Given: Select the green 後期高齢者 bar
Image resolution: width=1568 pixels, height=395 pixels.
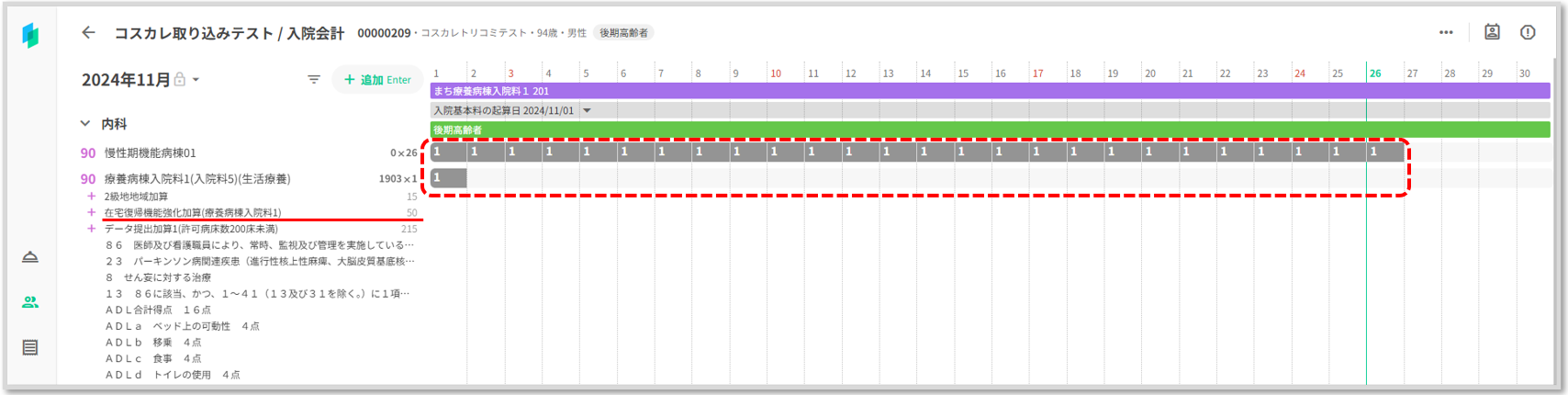Looking at the screenshot, I should (990, 130).
